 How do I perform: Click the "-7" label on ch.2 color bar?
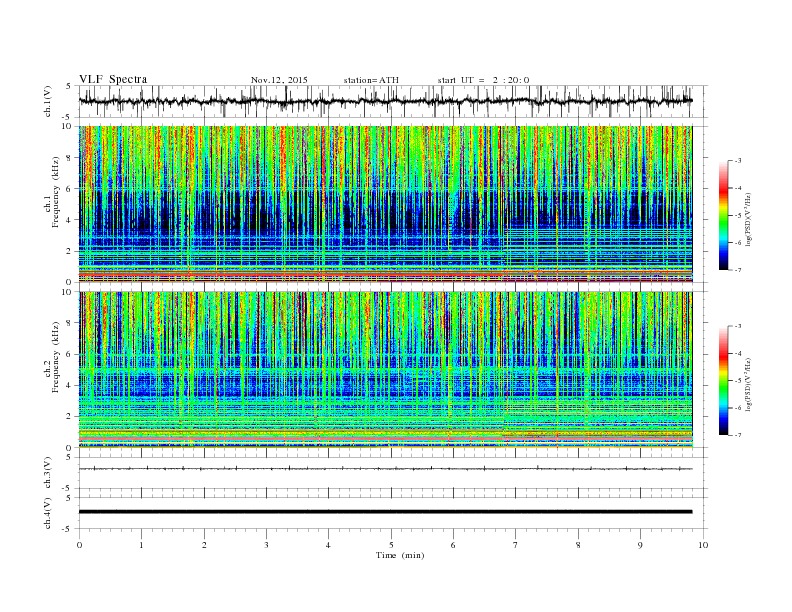coord(738,435)
